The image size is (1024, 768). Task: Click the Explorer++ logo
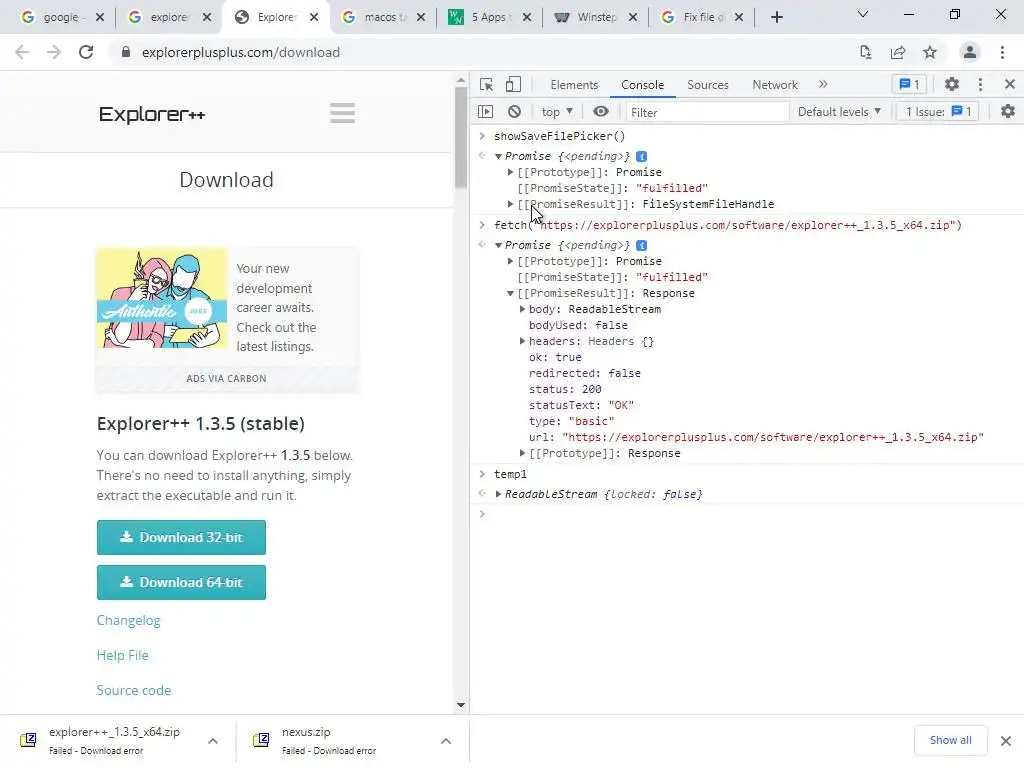(x=152, y=114)
